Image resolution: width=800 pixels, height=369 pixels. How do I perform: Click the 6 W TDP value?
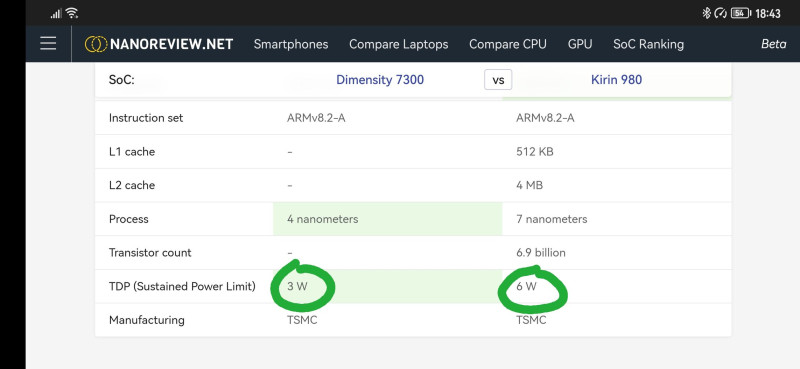point(527,286)
